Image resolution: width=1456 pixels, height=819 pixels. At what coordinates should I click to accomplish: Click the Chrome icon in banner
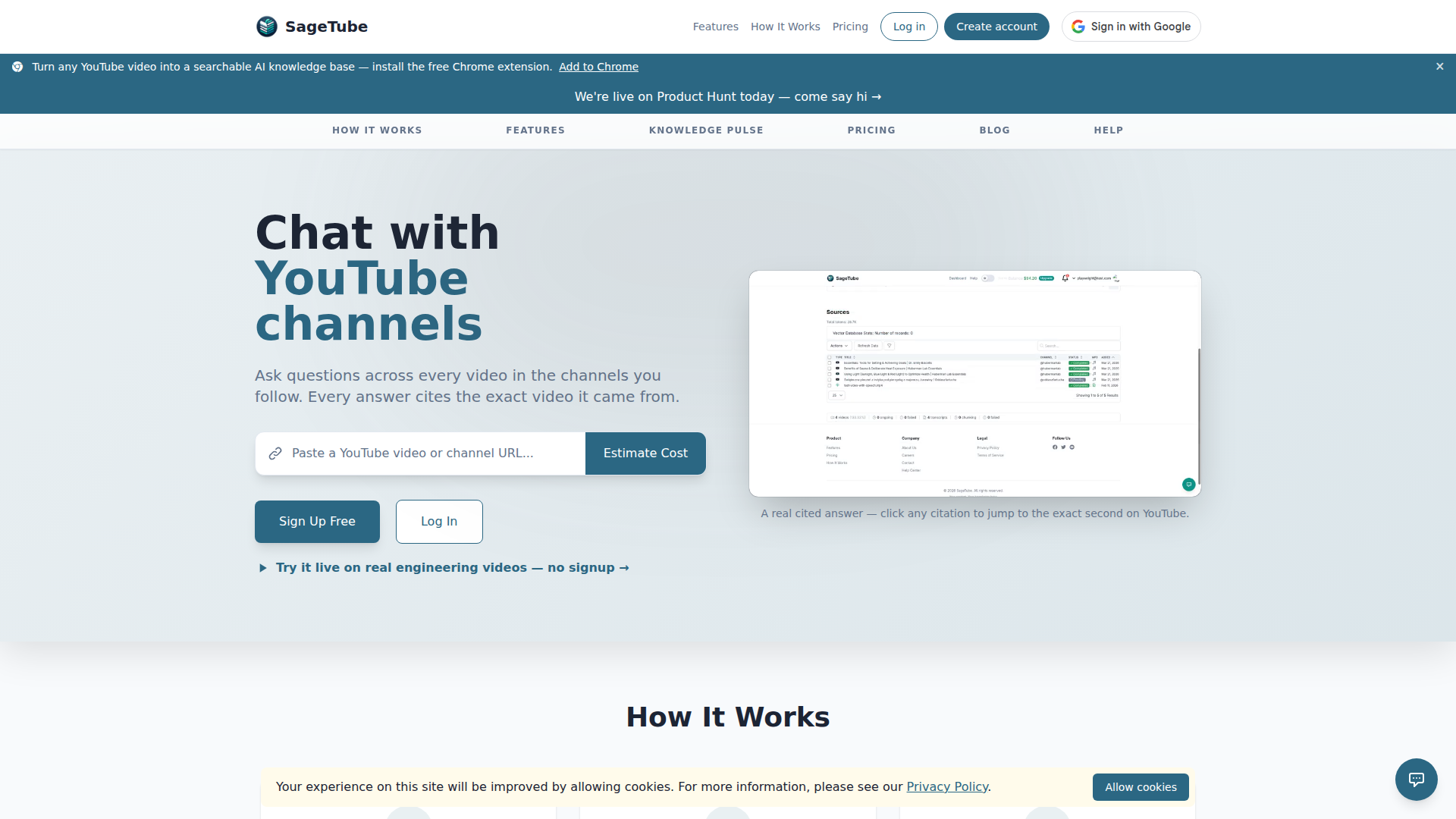17,67
